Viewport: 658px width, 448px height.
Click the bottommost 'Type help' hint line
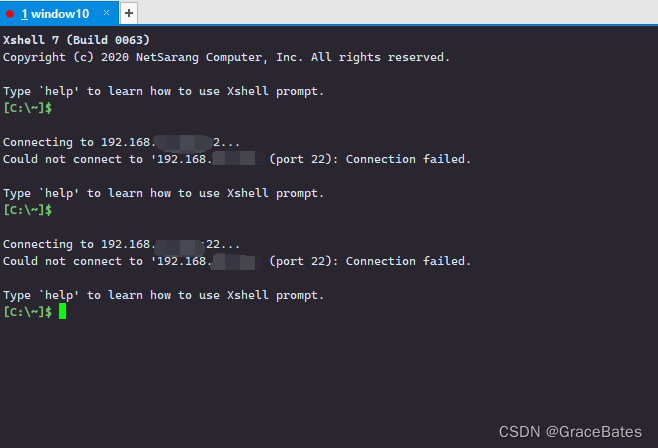[163, 295]
